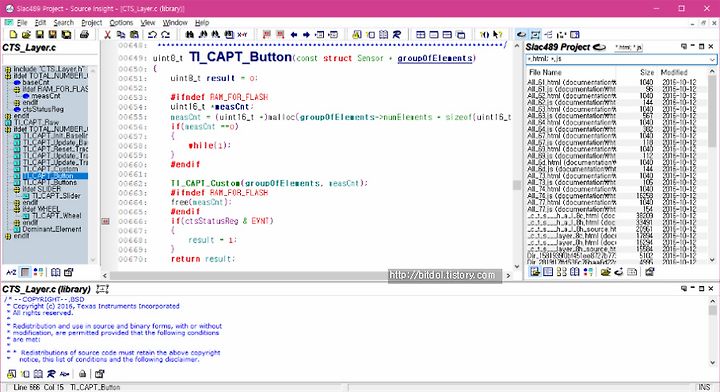Open the View menu
This screenshot has width=720, height=392.
147,22
